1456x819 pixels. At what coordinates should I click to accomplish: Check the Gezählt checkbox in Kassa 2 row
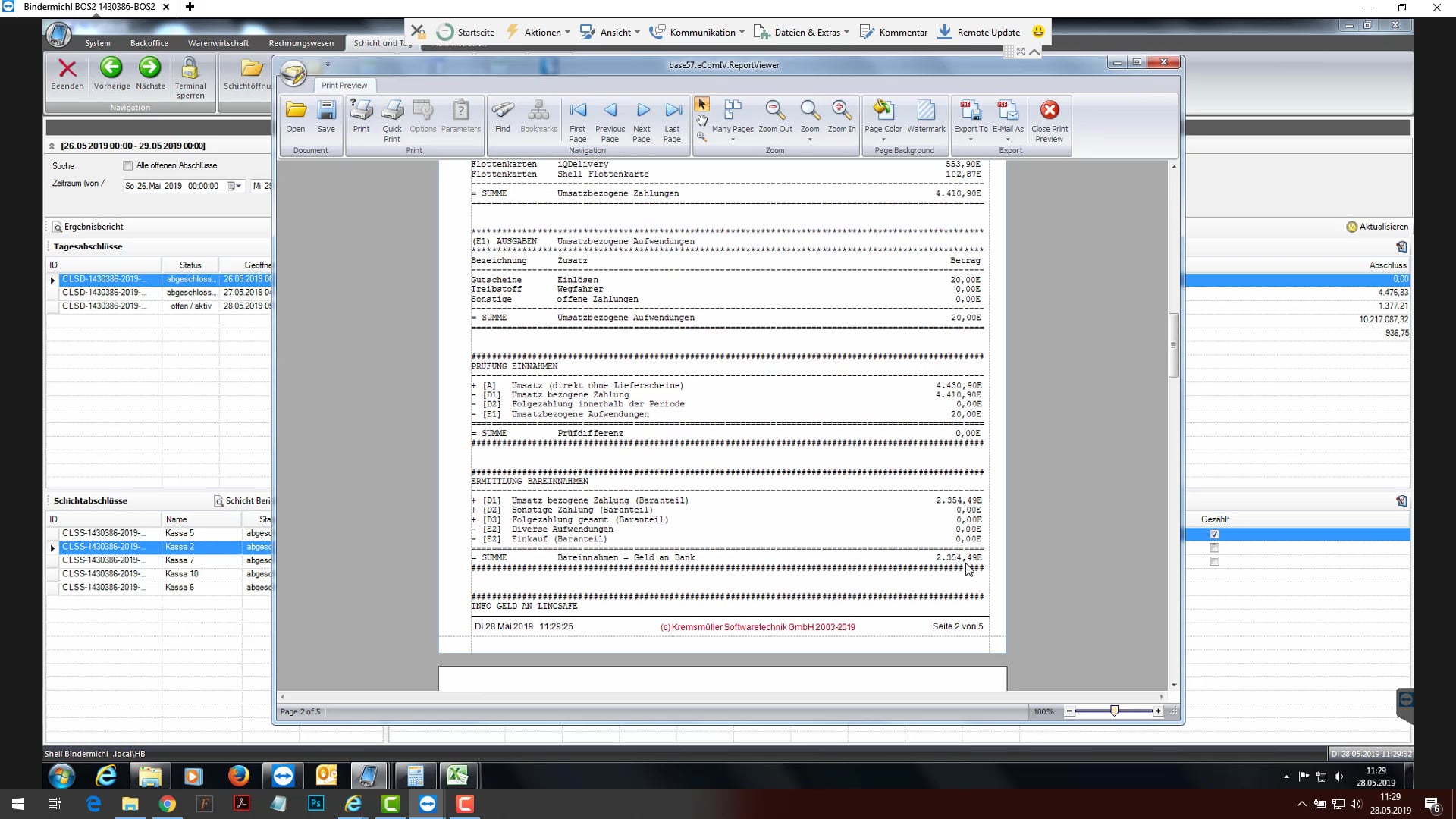coord(1214,548)
